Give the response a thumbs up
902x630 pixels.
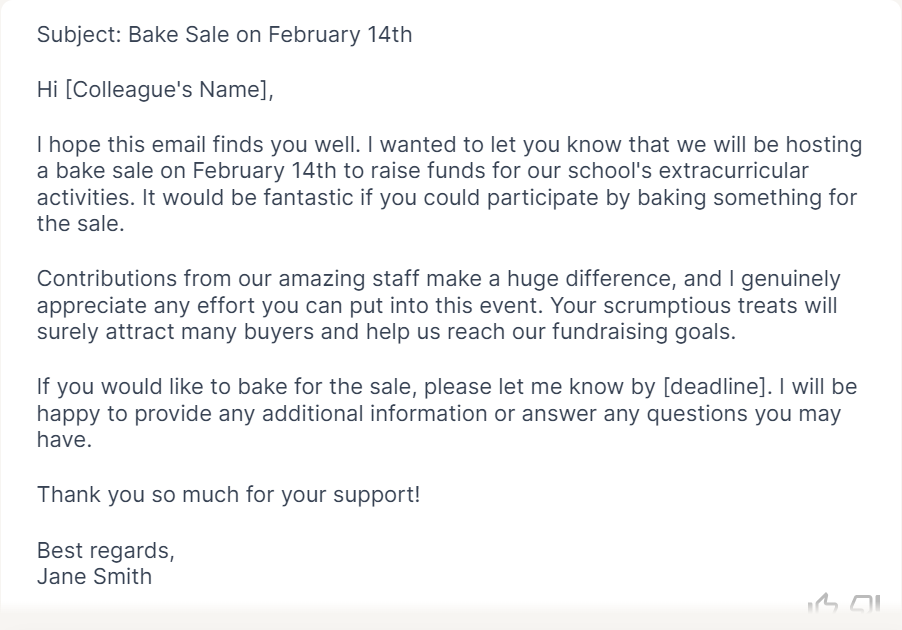pos(822,603)
